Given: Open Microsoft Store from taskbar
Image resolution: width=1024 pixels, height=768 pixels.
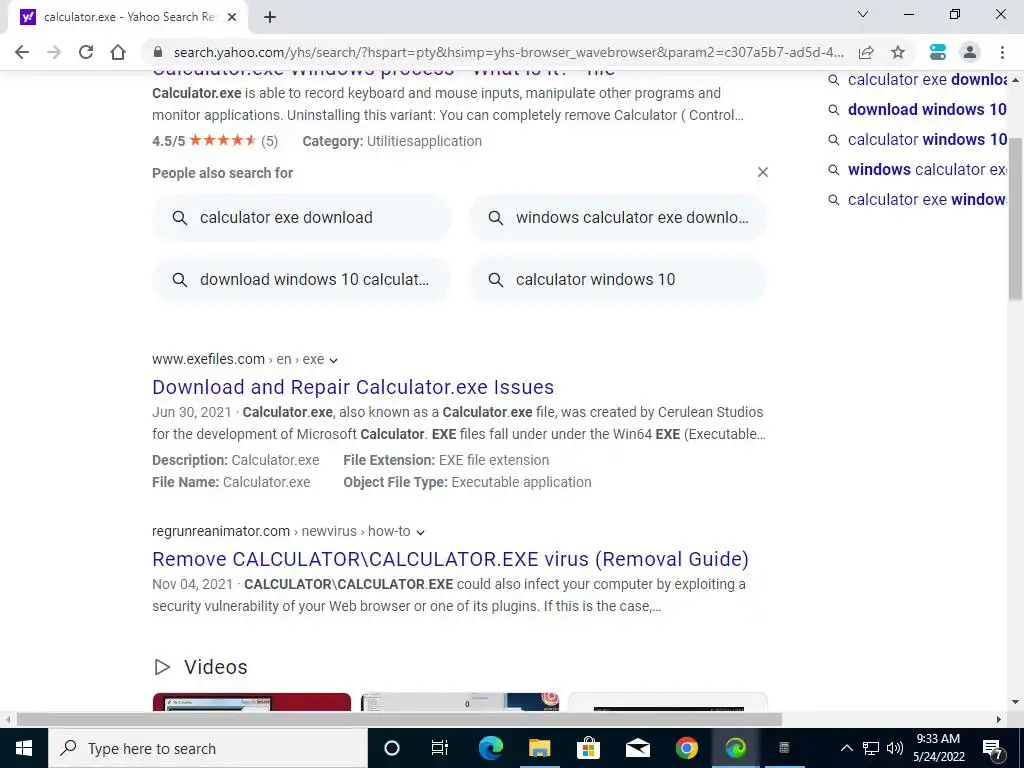Looking at the screenshot, I should tap(588, 748).
